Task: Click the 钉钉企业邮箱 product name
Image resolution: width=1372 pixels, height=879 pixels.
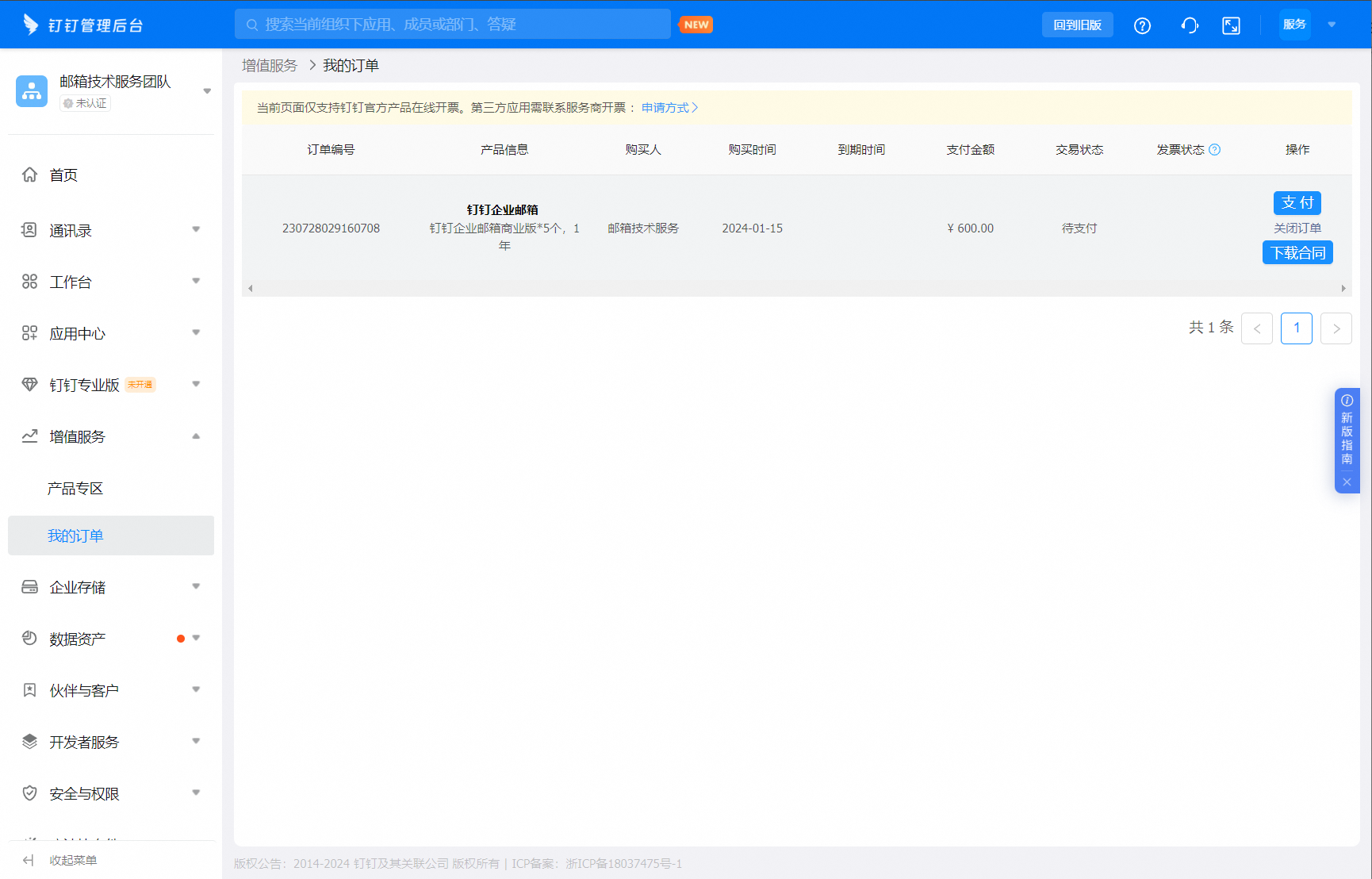Action: click(503, 209)
